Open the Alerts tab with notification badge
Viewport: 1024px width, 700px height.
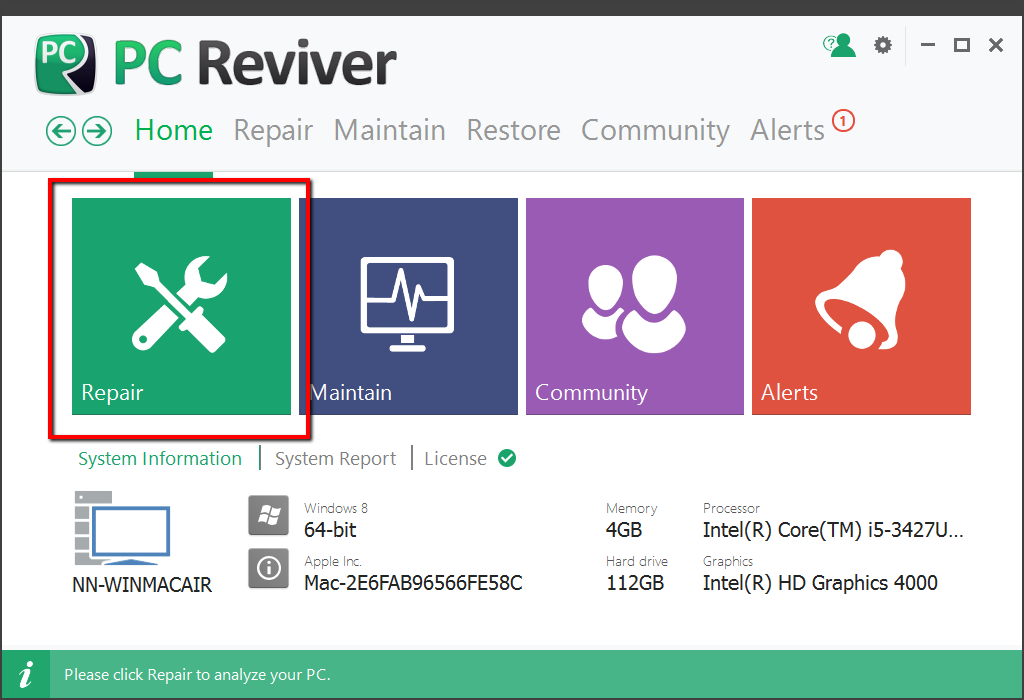pyautogui.click(x=788, y=131)
